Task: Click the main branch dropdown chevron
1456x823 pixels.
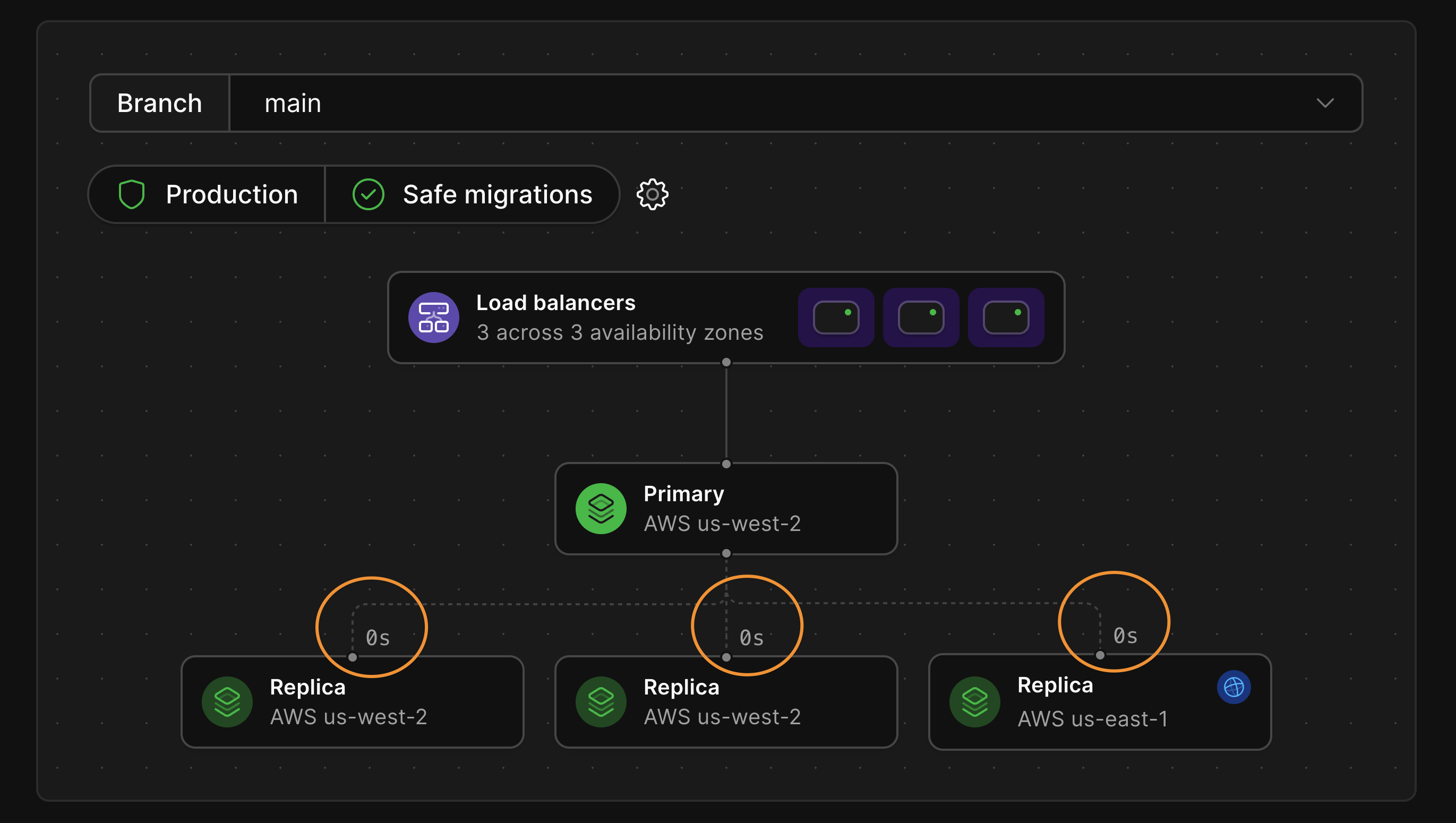Action: point(1325,103)
